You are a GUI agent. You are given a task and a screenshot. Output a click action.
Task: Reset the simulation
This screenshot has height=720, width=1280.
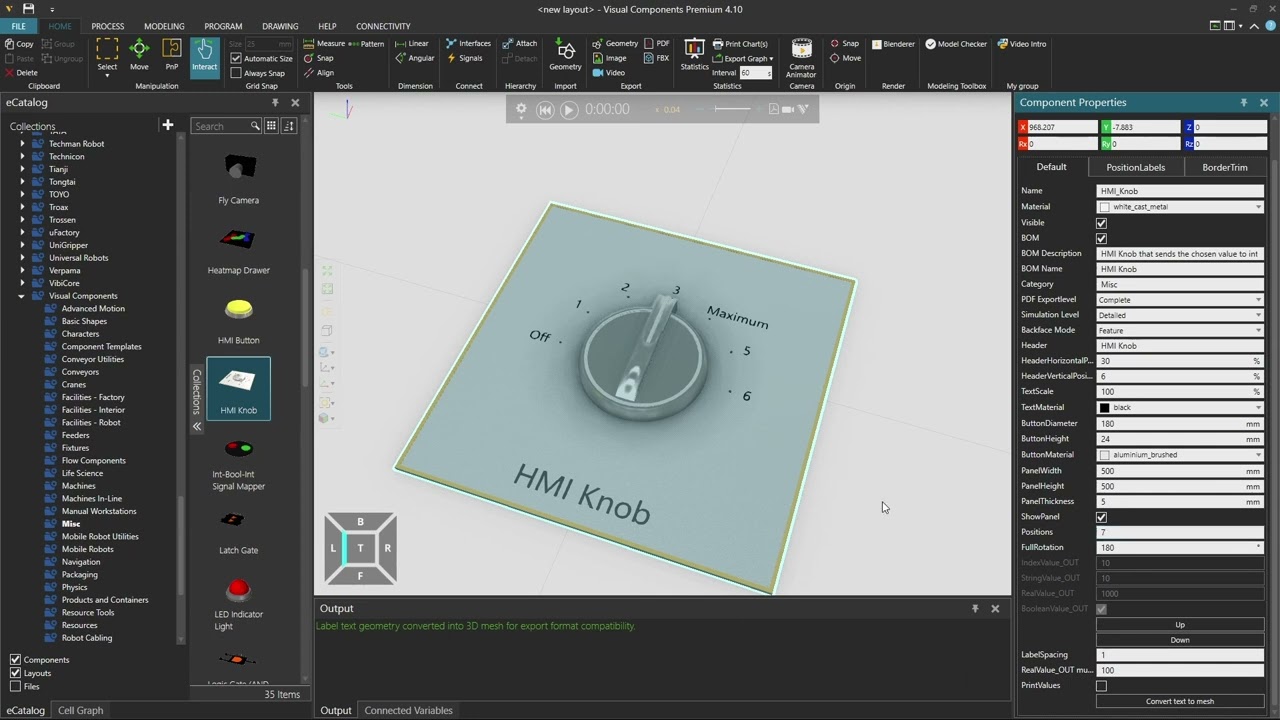pos(545,110)
